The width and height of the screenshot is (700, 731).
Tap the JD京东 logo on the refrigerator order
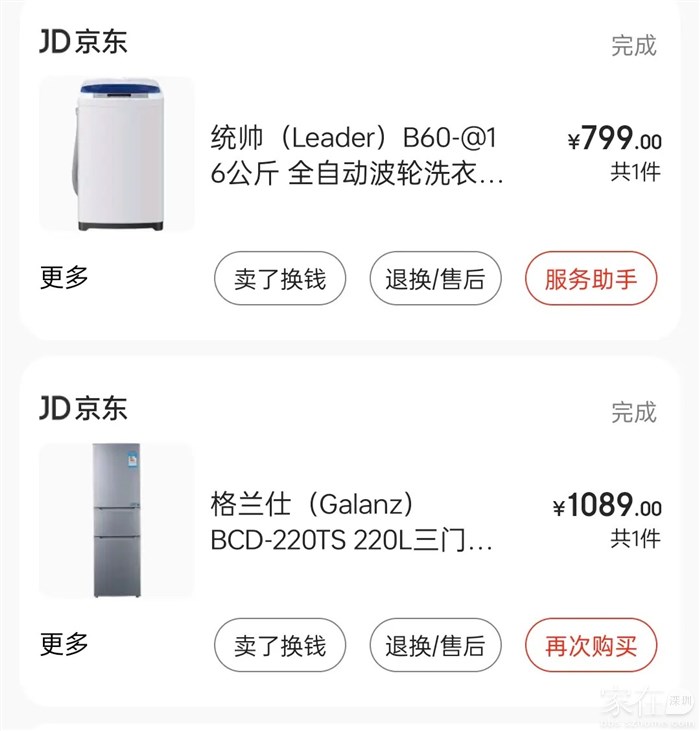pos(84,408)
